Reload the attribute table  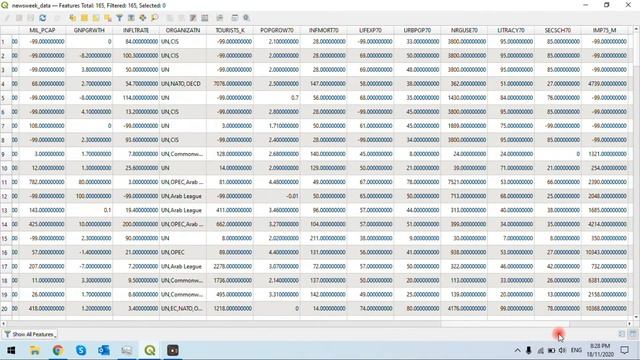click(43, 18)
